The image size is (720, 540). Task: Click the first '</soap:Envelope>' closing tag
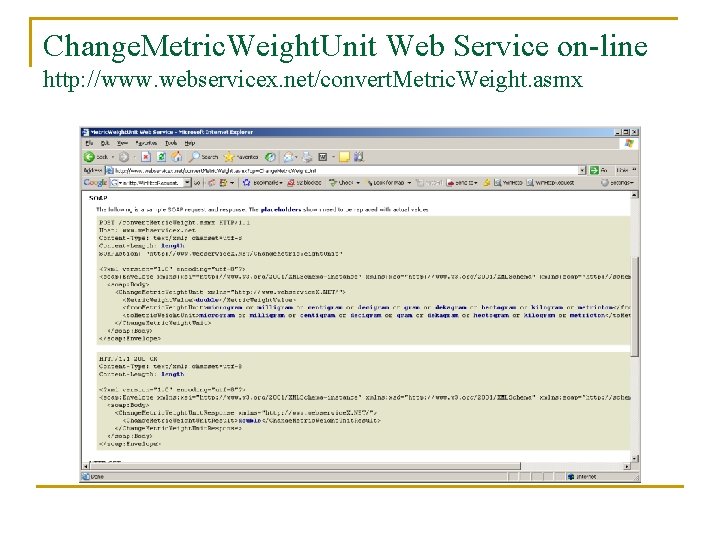pos(130,339)
